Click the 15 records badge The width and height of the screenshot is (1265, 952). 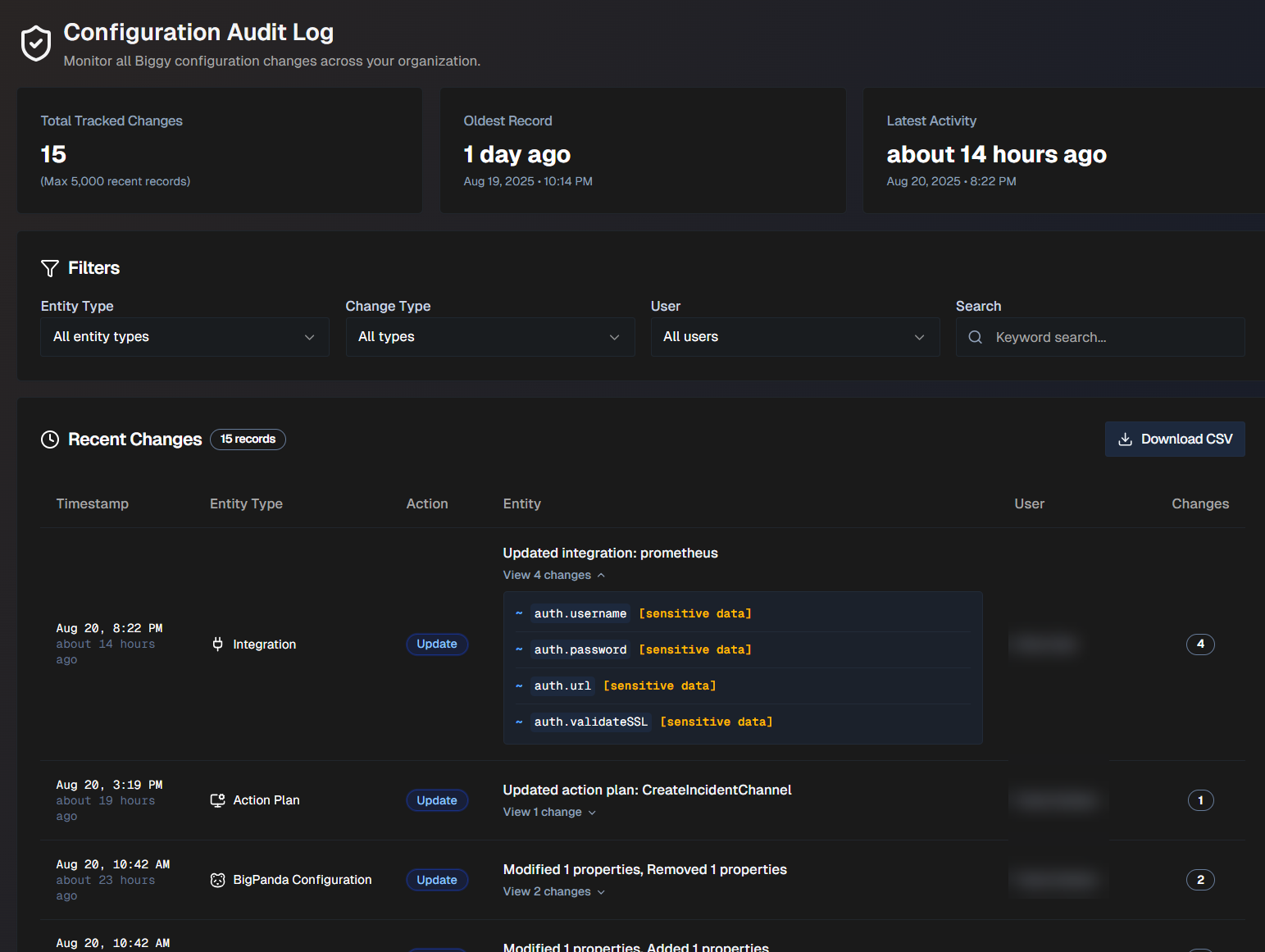point(248,439)
